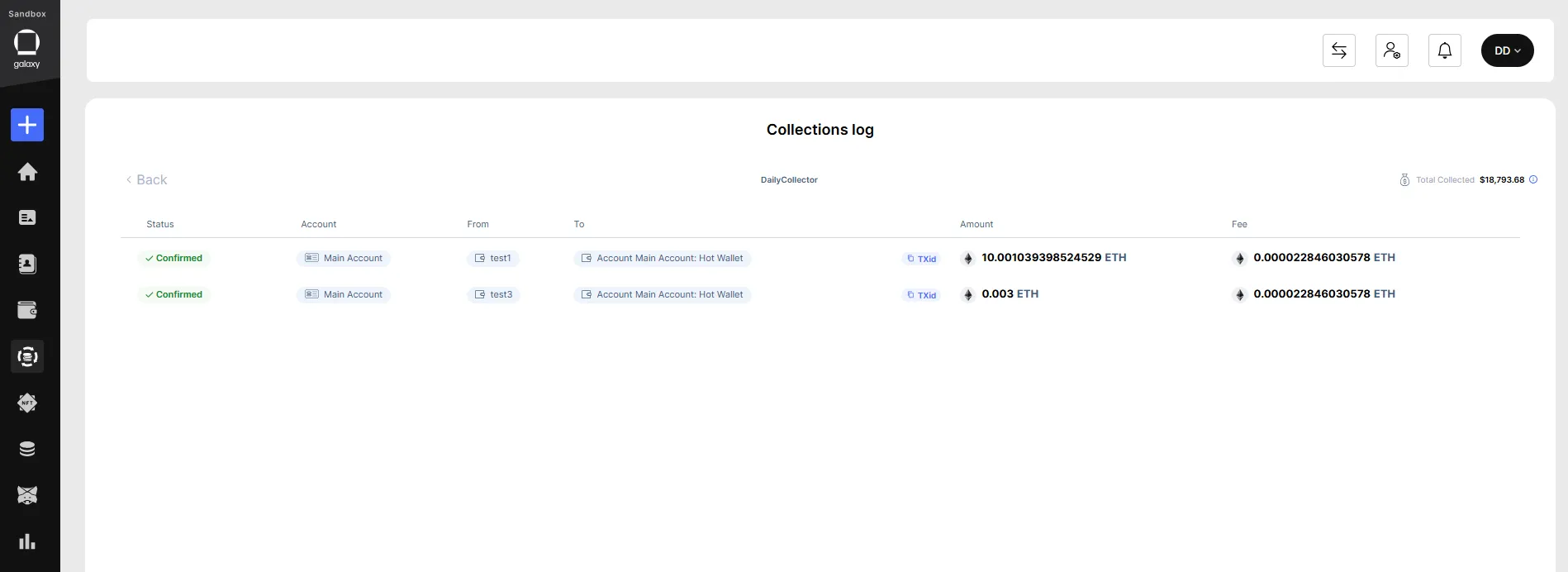
Task: Click the DailyCollector name label
Action: (789, 179)
